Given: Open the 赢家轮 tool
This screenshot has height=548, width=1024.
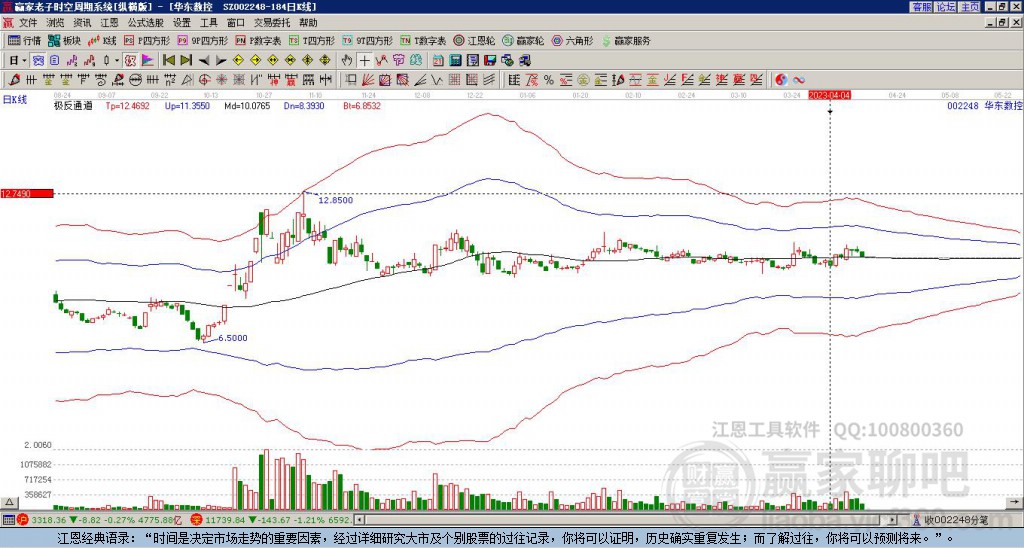Looking at the screenshot, I should [x=523, y=40].
